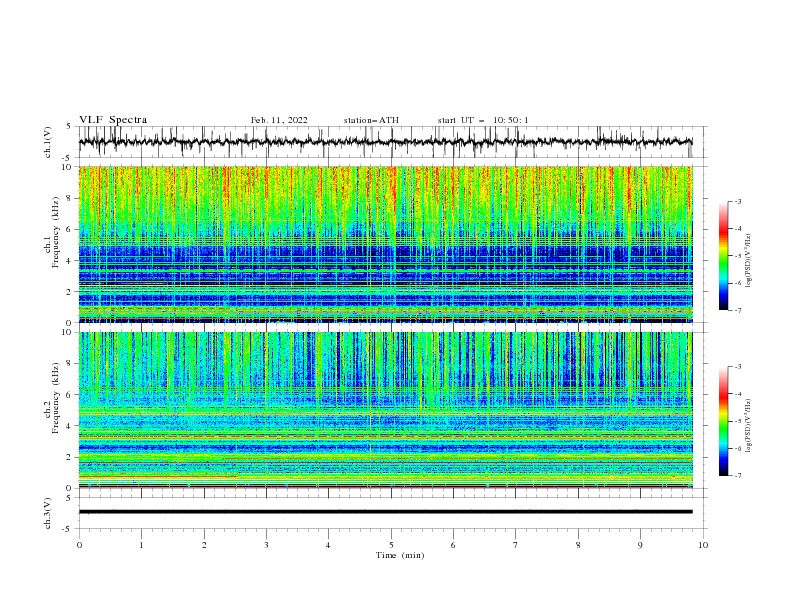
Task: Click time axis tick label "5"
Action: click(x=391, y=545)
